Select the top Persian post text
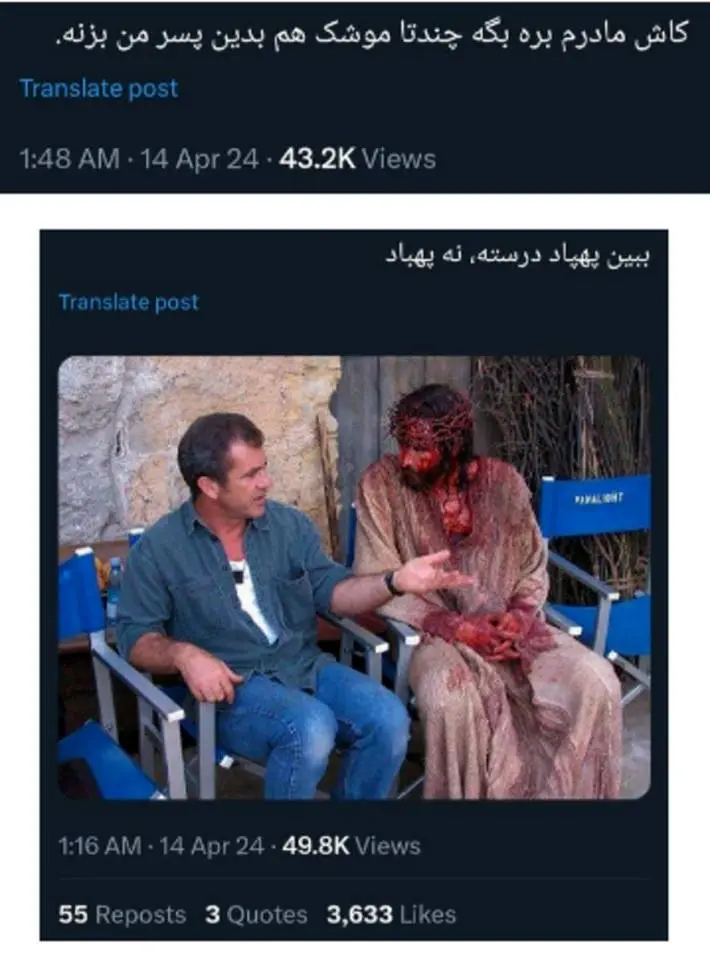Image resolution: width=710 pixels, height=955 pixels. pyautogui.click(x=372, y=34)
